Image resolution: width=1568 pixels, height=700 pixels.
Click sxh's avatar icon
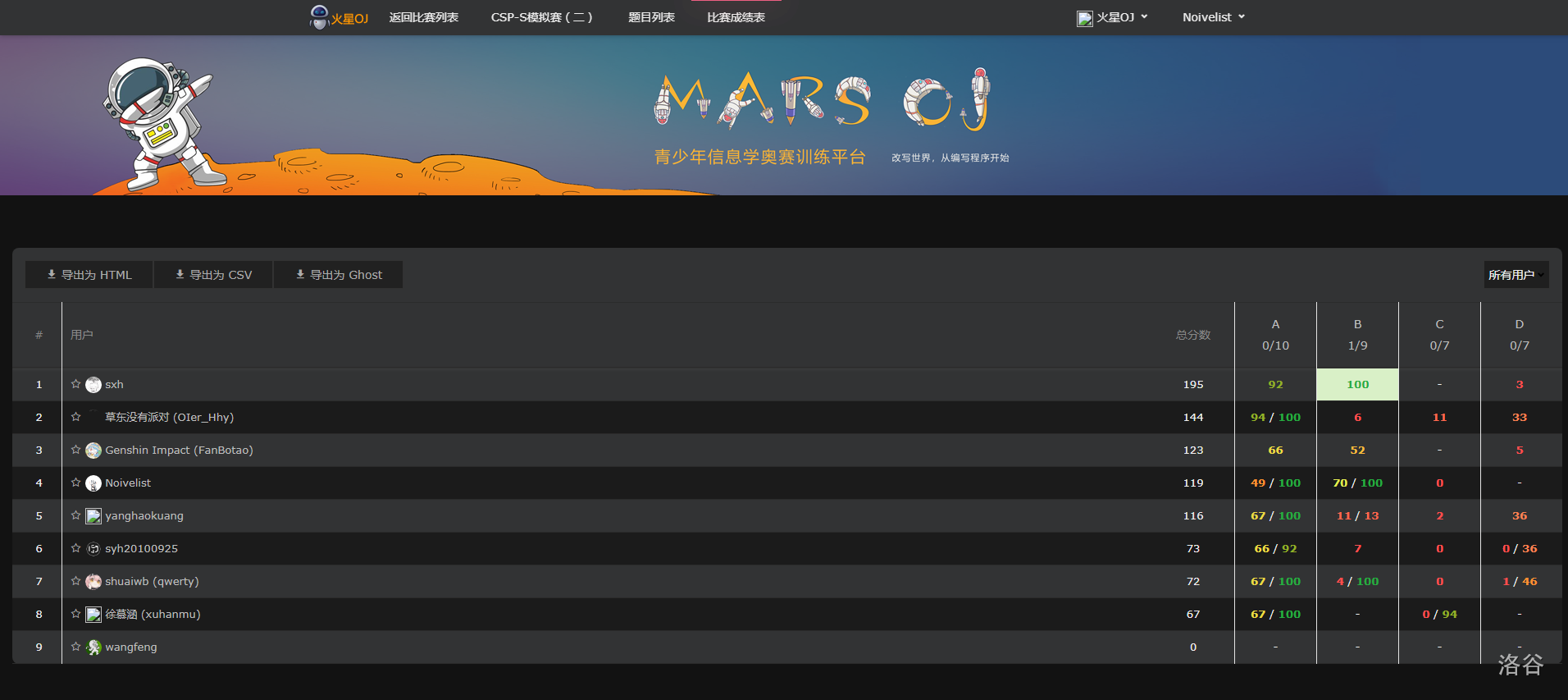tap(93, 385)
